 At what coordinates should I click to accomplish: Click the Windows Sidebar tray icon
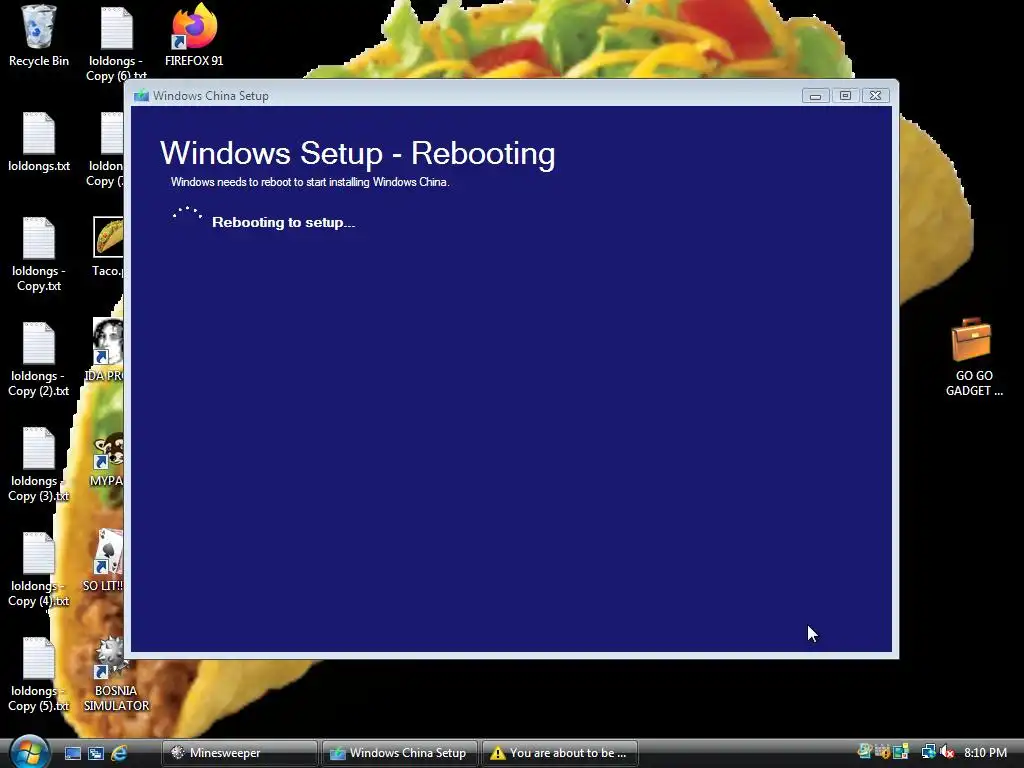coord(901,752)
